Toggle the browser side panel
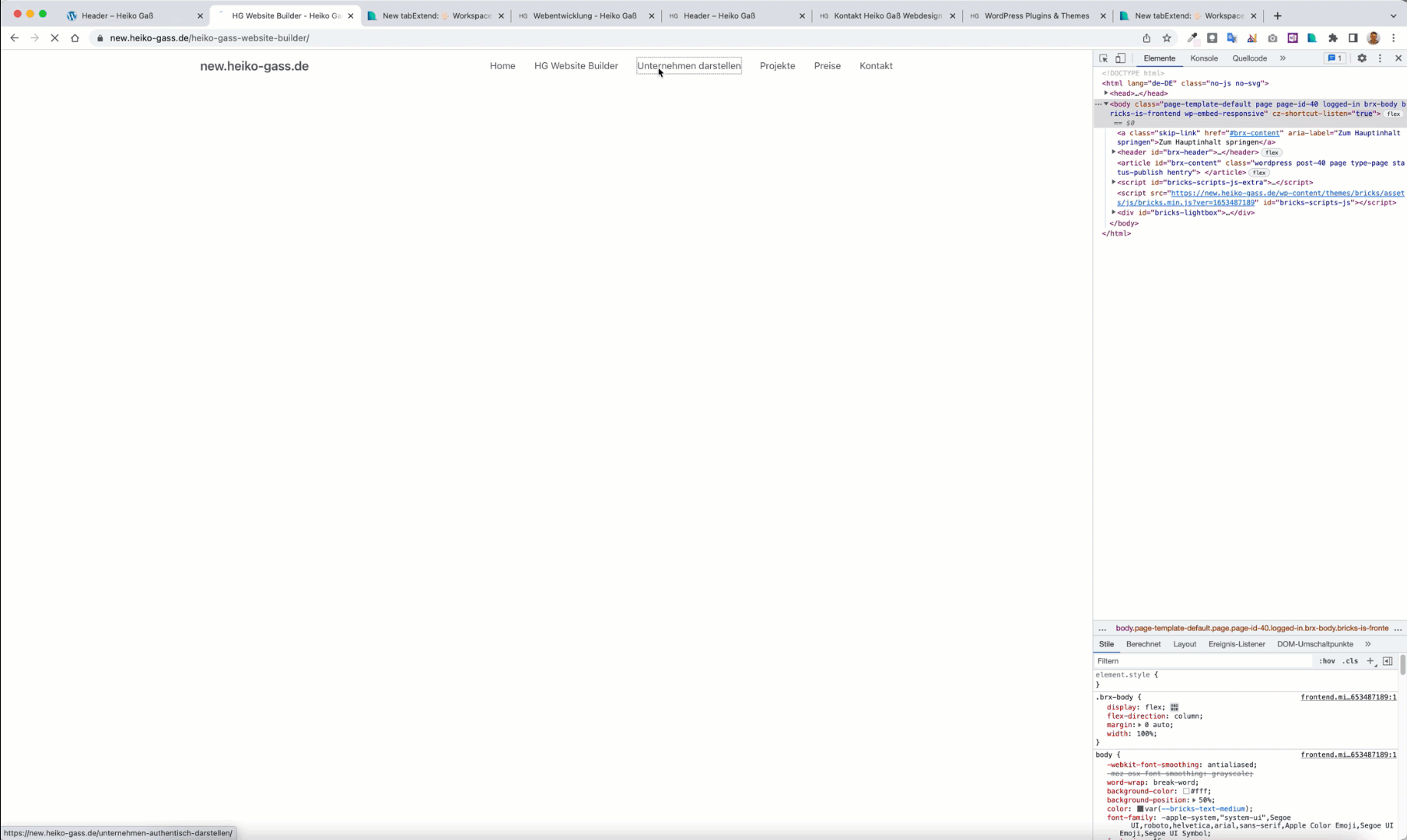This screenshot has height=840, width=1407. pos(1353,38)
